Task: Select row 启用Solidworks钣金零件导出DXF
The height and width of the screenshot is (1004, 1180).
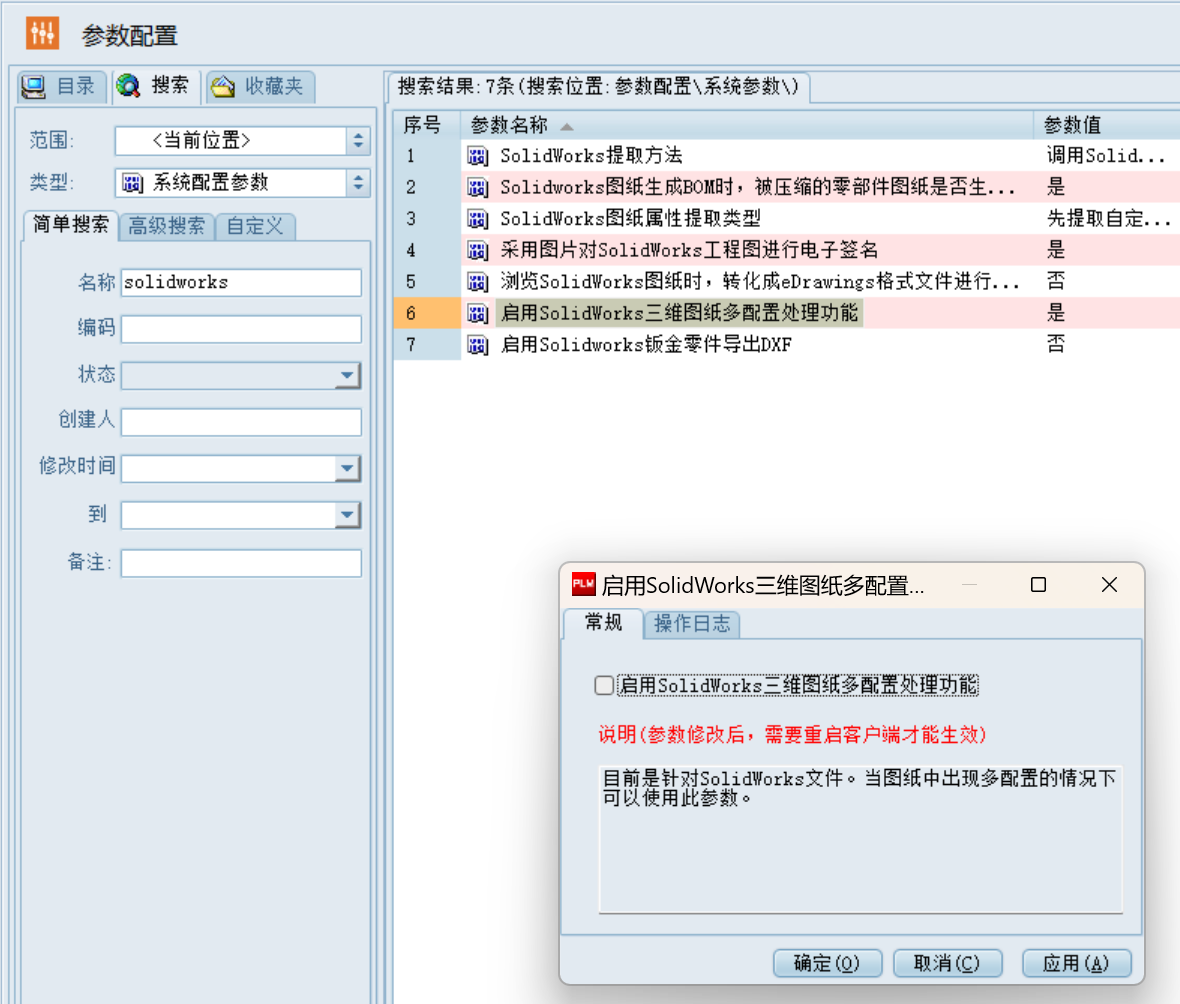Action: 786,345
